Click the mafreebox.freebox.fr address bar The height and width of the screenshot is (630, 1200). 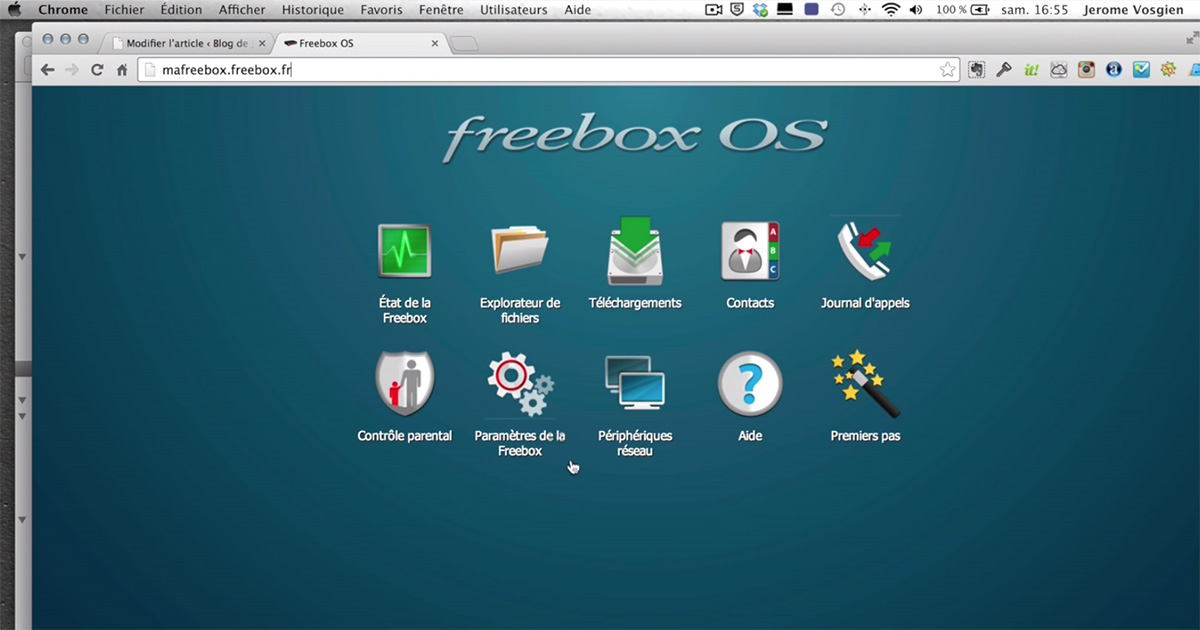(x=547, y=70)
